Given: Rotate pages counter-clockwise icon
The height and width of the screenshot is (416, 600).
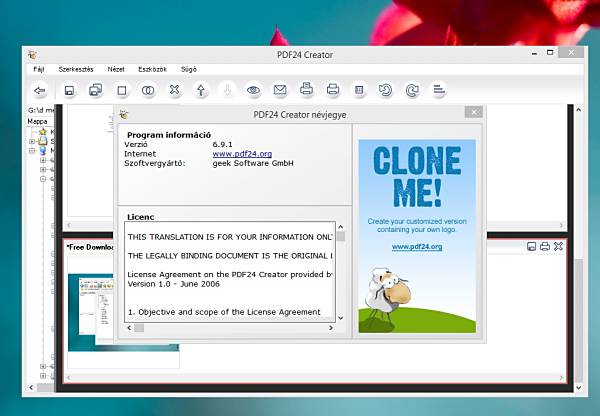Looking at the screenshot, I should [385, 91].
